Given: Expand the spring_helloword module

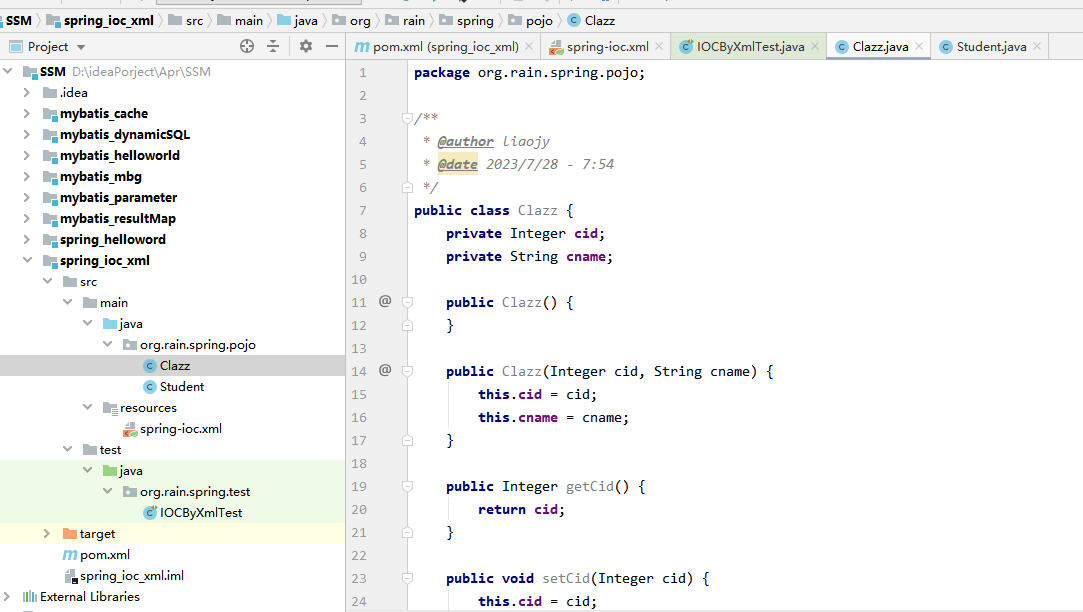Looking at the screenshot, I should [27, 240].
